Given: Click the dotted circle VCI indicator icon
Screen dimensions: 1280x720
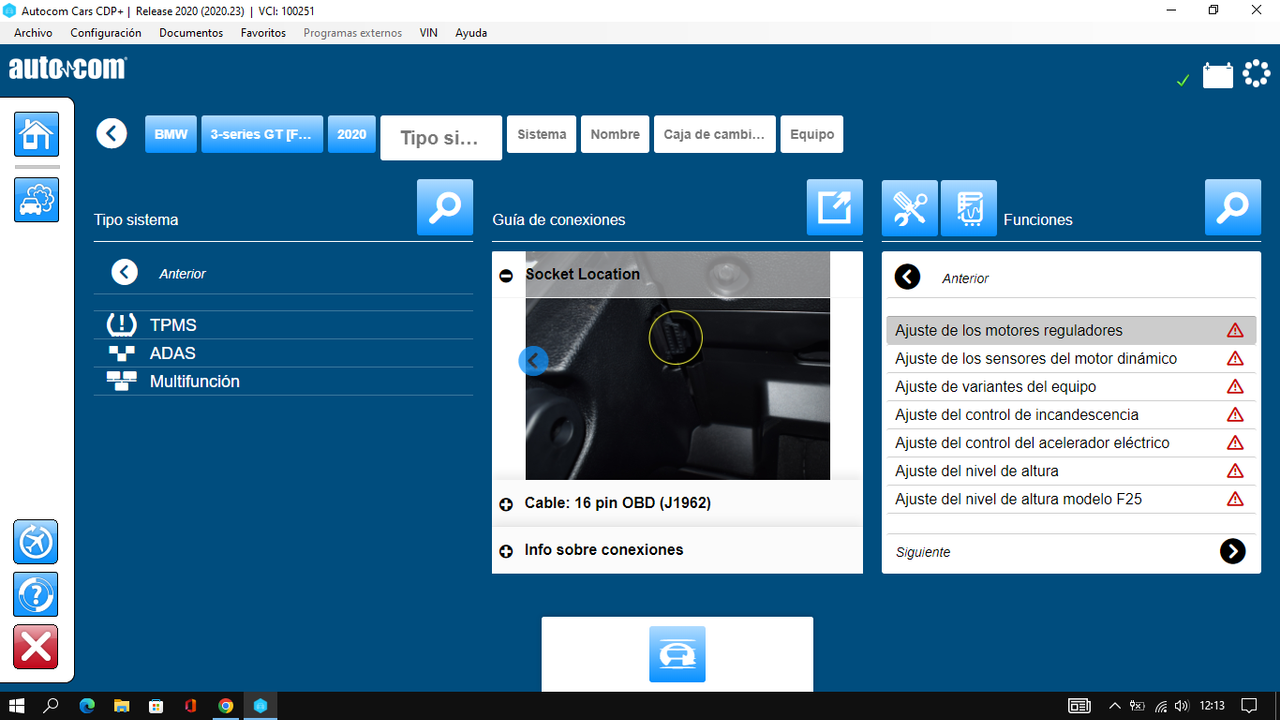Looking at the screenshot, I should (x=1256, y=75).
